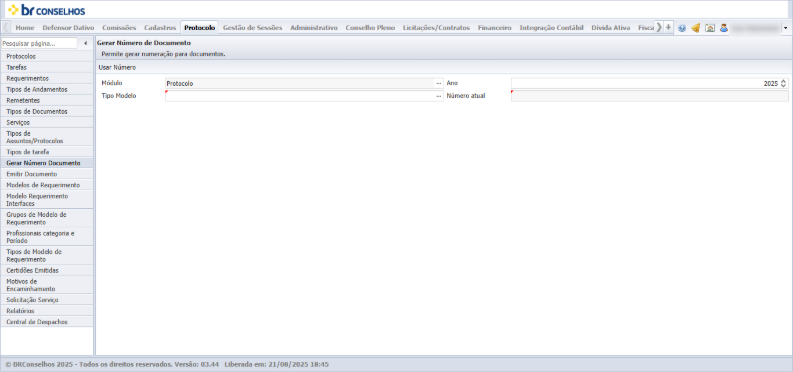
Task: Open Central de Despachos sidebar item
Action: click(47, 322)
